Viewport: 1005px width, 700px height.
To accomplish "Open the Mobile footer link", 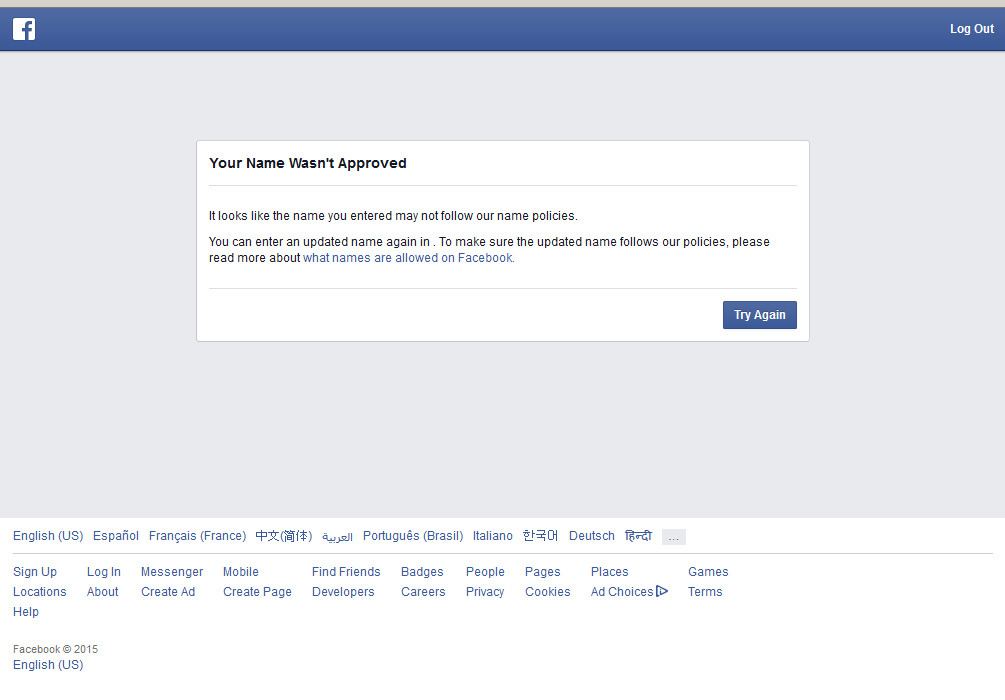I will pyautogui.click(x=241, y=572).
